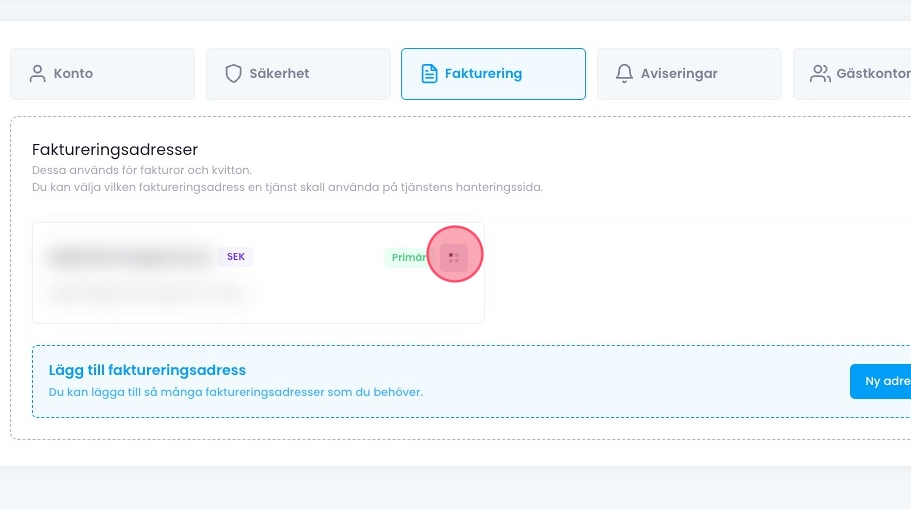Screen dimensions: 911x509
Task: Click the SEK currency badge
Action: (x=236, y=257)
